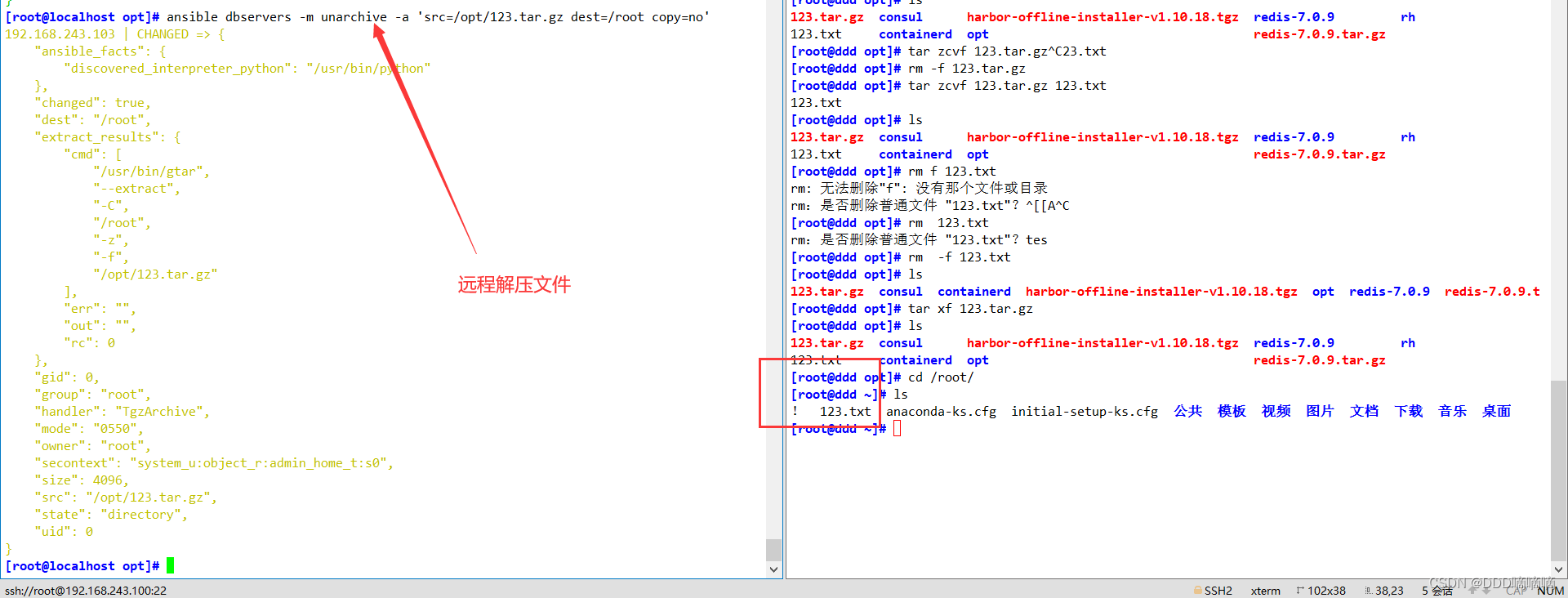The height and width of the screenshot is (598, 1568).
Task: Click the '"changed": true' line
Action: point(92,103)
